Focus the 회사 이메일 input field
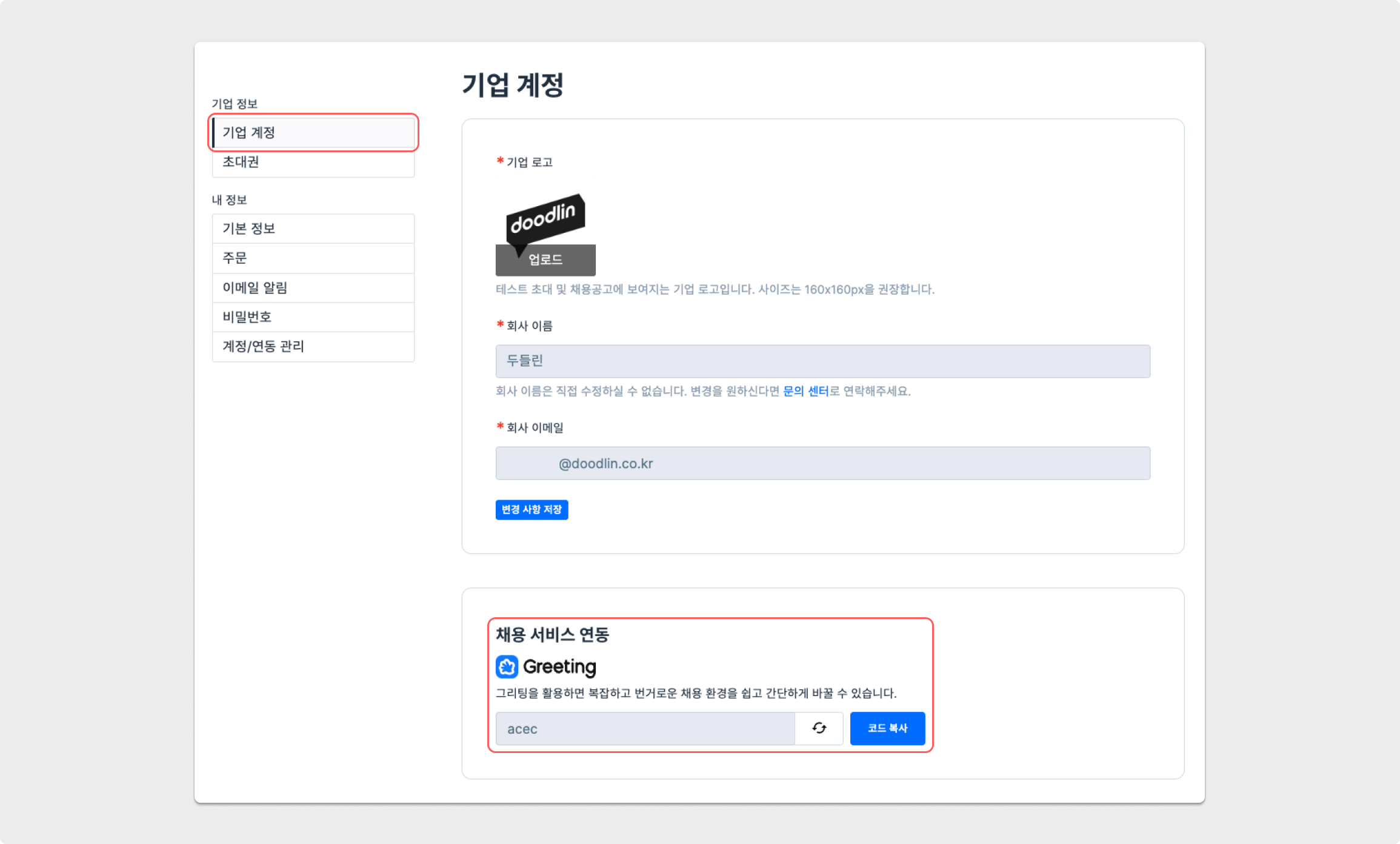The image size is (1400, 844). click(x=822, y=463)
